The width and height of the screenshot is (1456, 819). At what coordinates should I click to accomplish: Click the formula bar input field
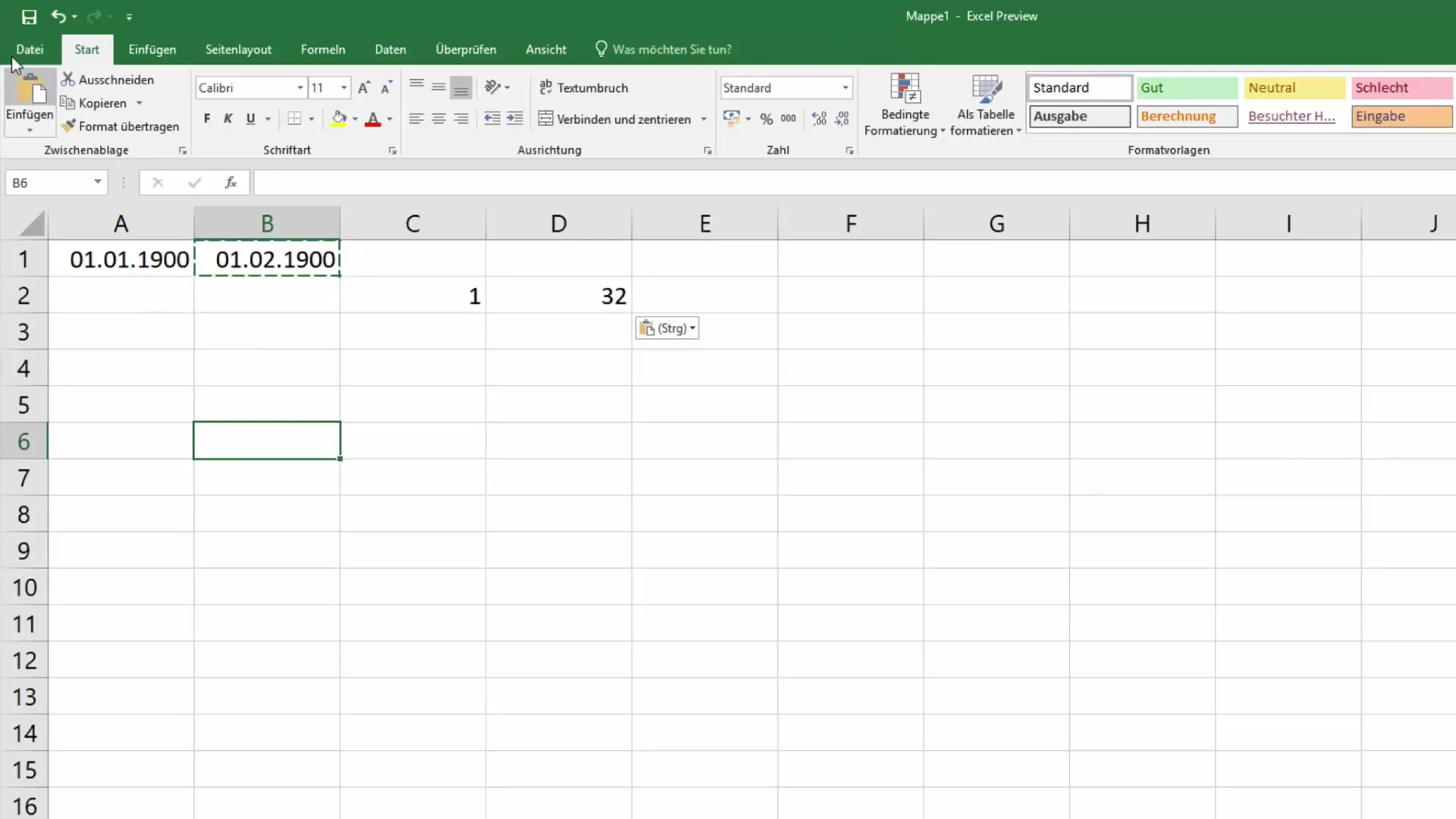[x=855, y=183]
